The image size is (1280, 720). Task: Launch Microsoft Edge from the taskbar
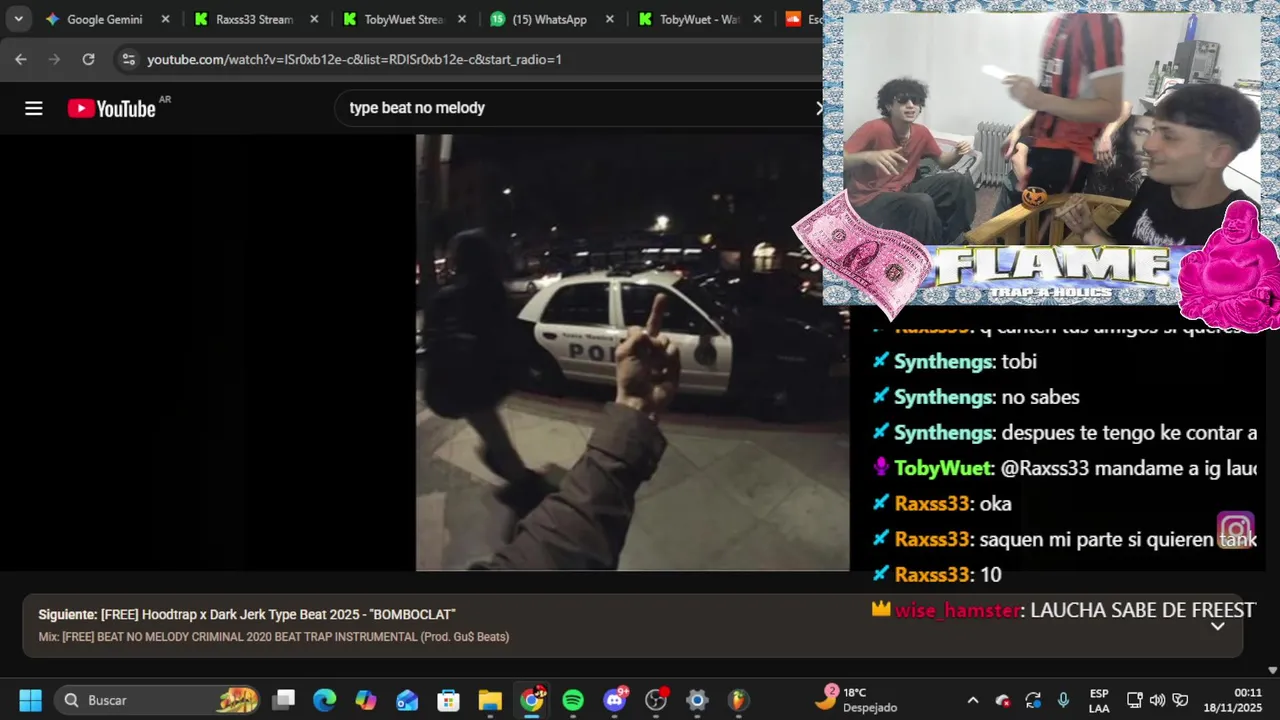click(325, 700)
